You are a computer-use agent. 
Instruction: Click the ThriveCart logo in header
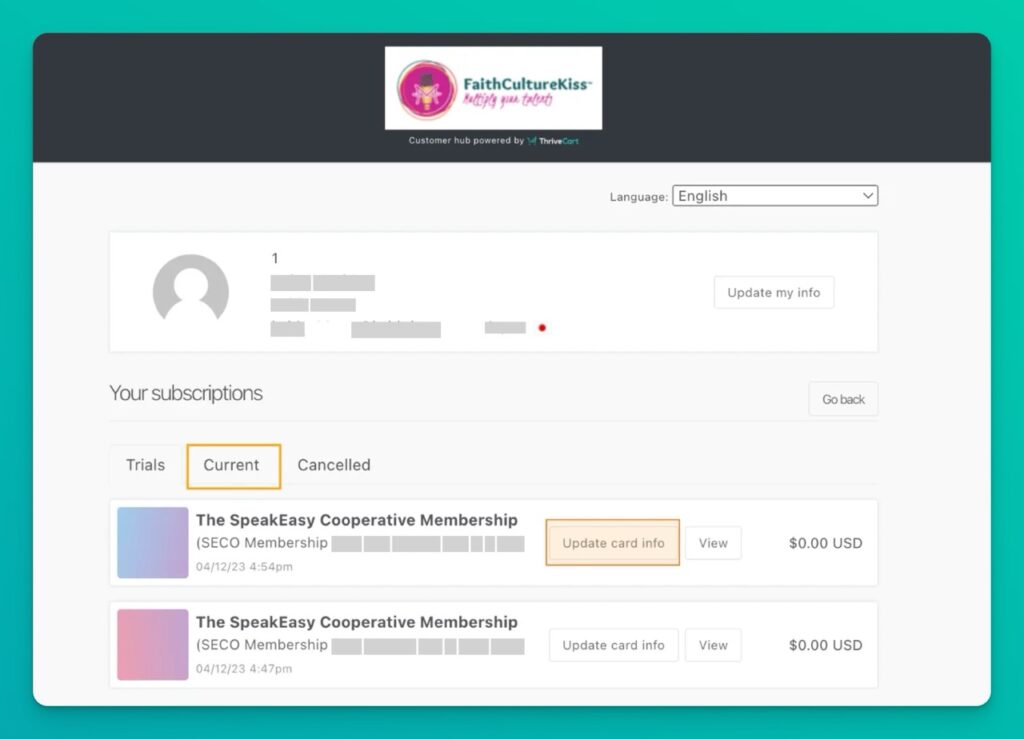point(552,140)
